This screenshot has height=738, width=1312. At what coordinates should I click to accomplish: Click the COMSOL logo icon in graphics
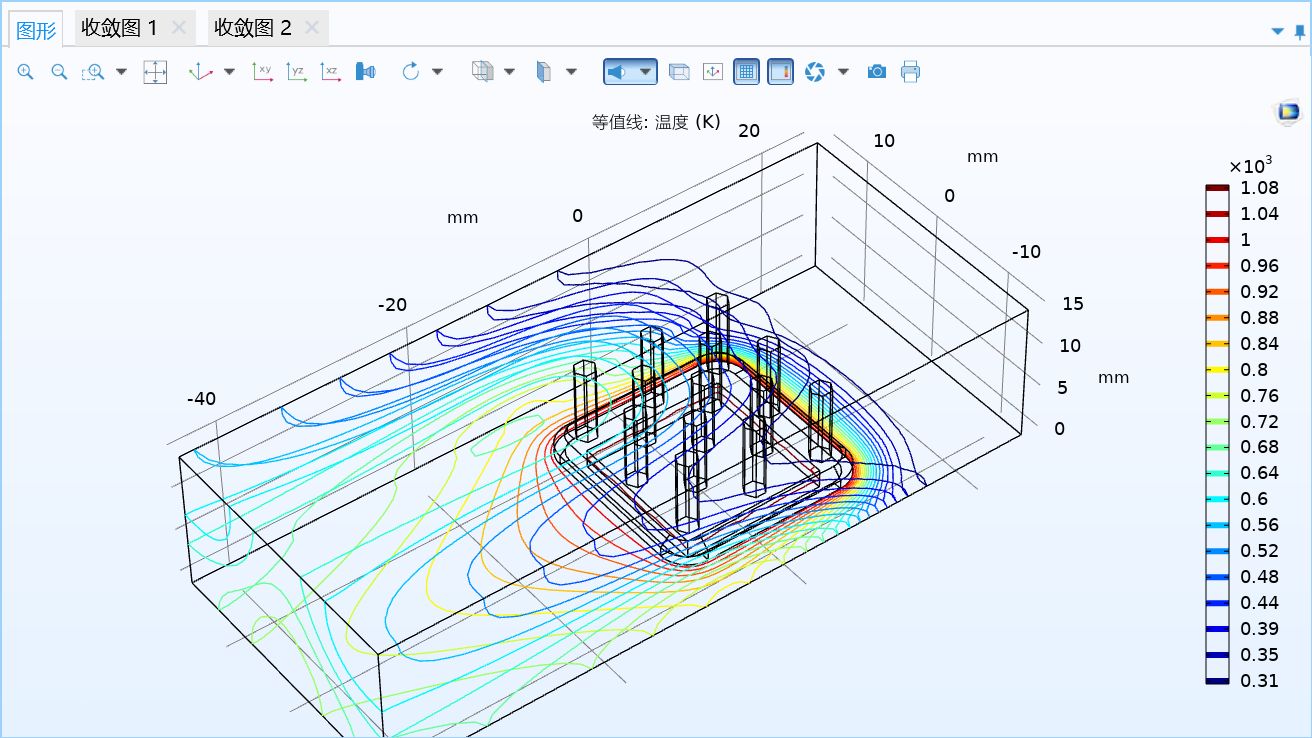[x=1288, y=112]
